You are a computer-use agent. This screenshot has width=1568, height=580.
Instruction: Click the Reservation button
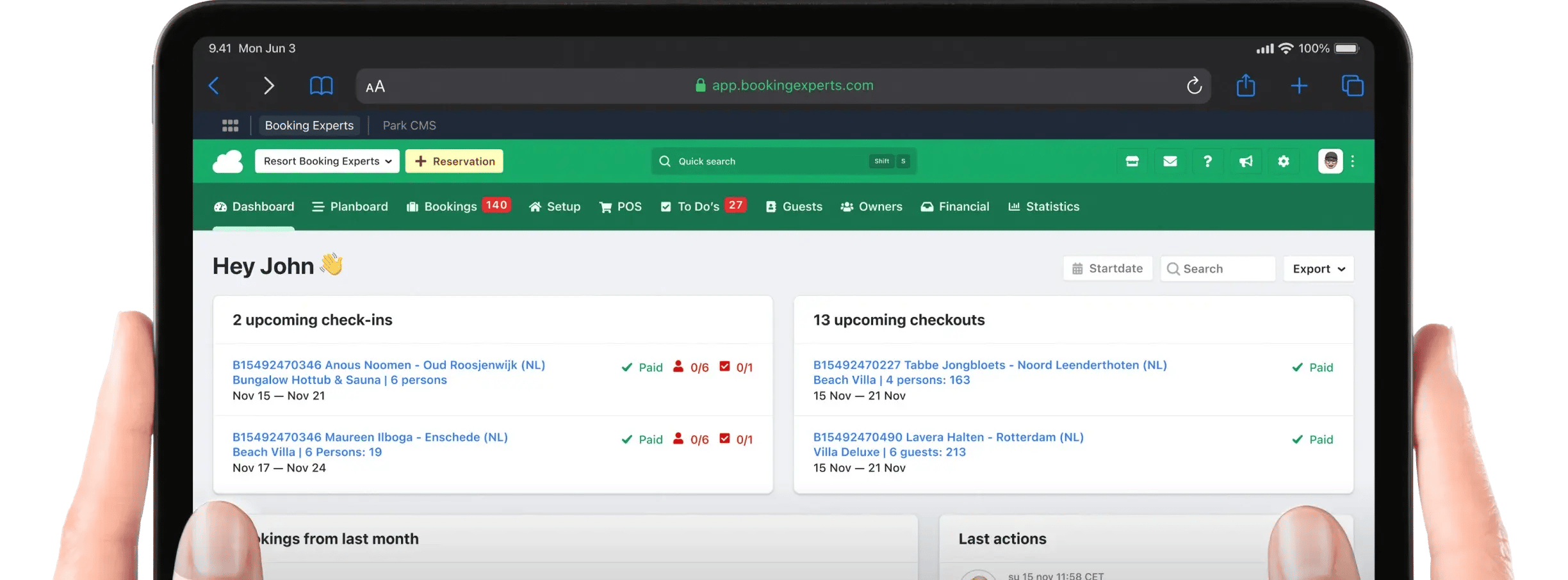click(x=454, y=161)
